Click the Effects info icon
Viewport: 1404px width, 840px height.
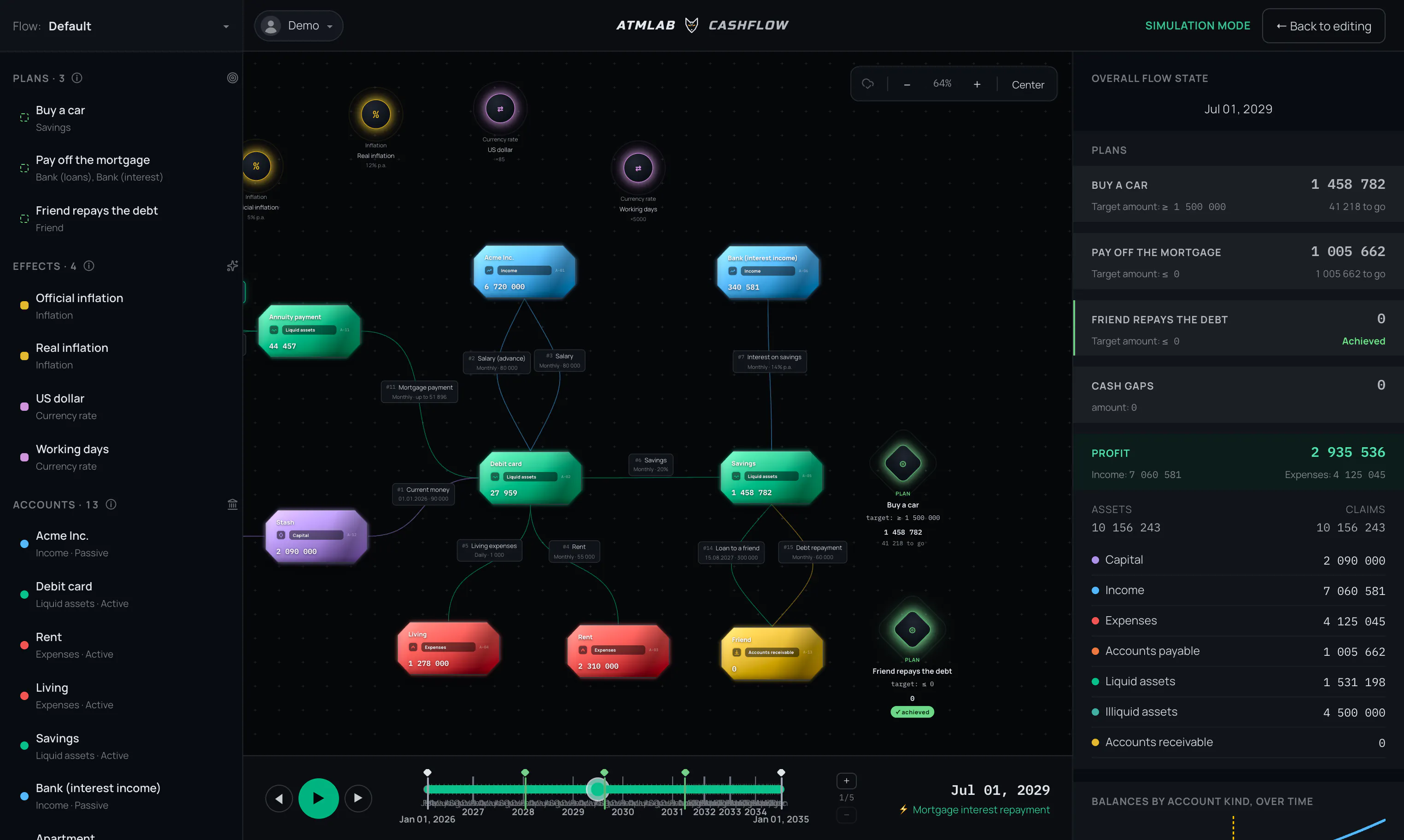tap(89, 265)
